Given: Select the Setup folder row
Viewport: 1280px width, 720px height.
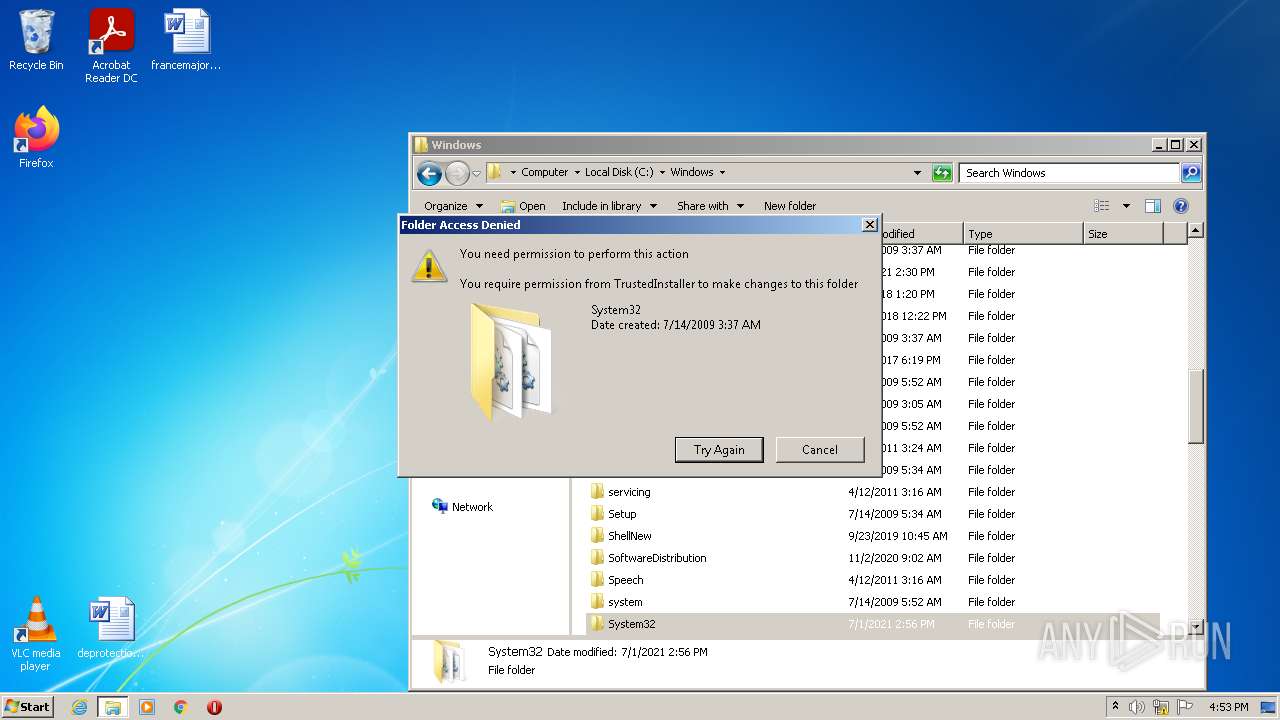Looking at the screenshot, I should click(872, 514).
